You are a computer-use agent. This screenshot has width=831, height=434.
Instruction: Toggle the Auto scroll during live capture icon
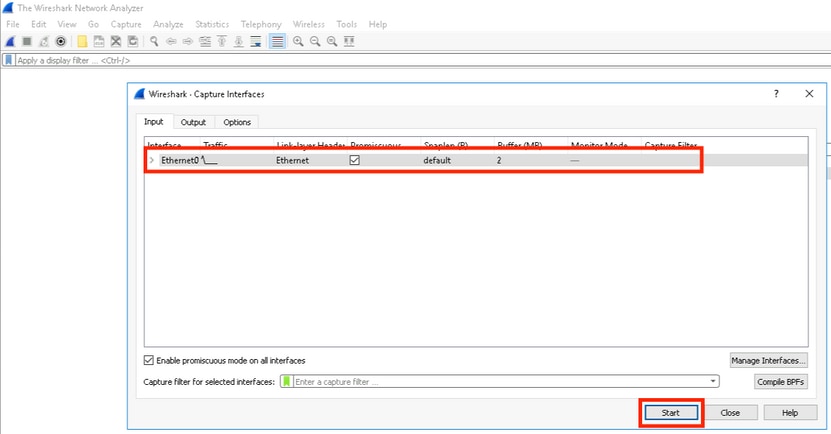(x=256, y=41)
